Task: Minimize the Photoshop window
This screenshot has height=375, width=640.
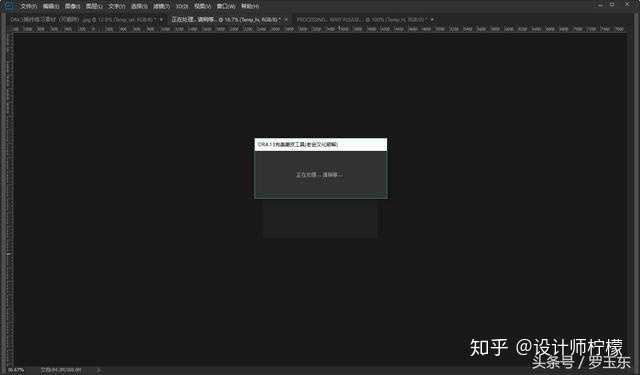Action: click(600, 5)
